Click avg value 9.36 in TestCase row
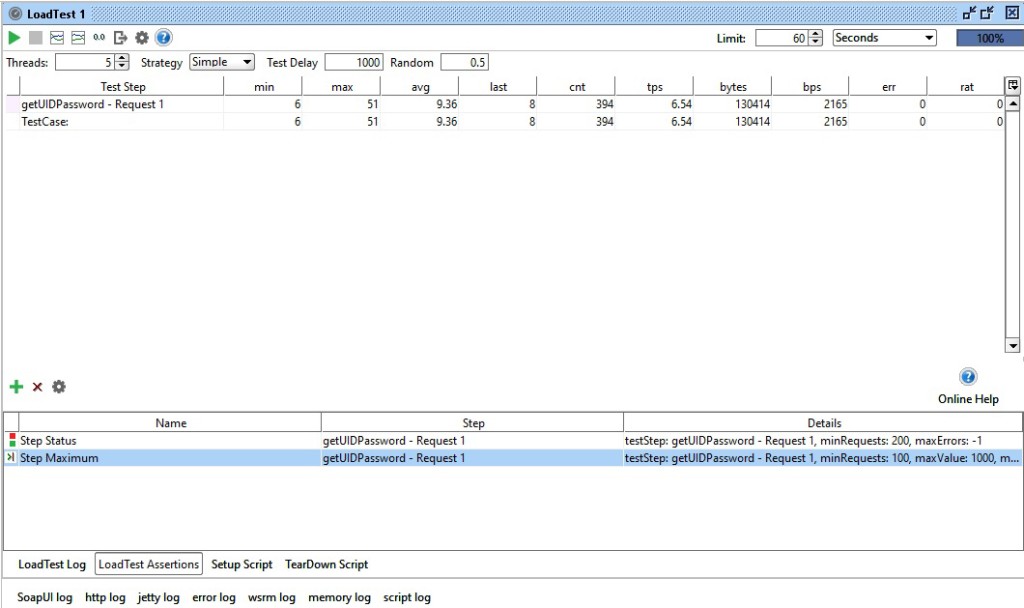The height and width of the screenshot is (608, 1024). [x=447, y=121]
